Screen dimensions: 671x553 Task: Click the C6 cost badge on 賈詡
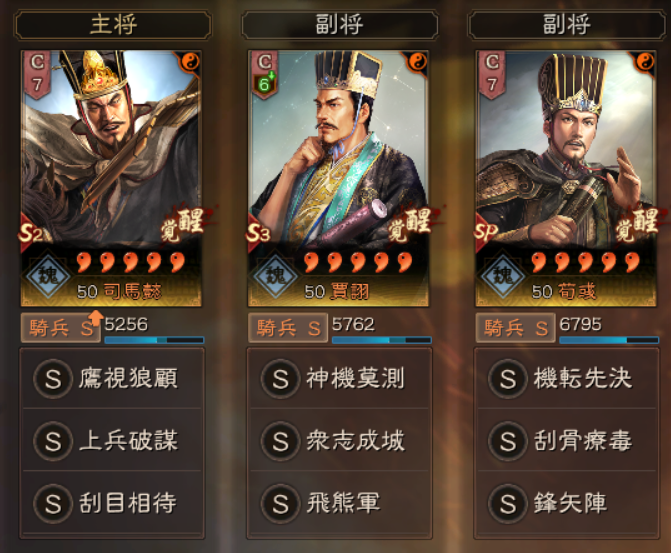point(264,75)
